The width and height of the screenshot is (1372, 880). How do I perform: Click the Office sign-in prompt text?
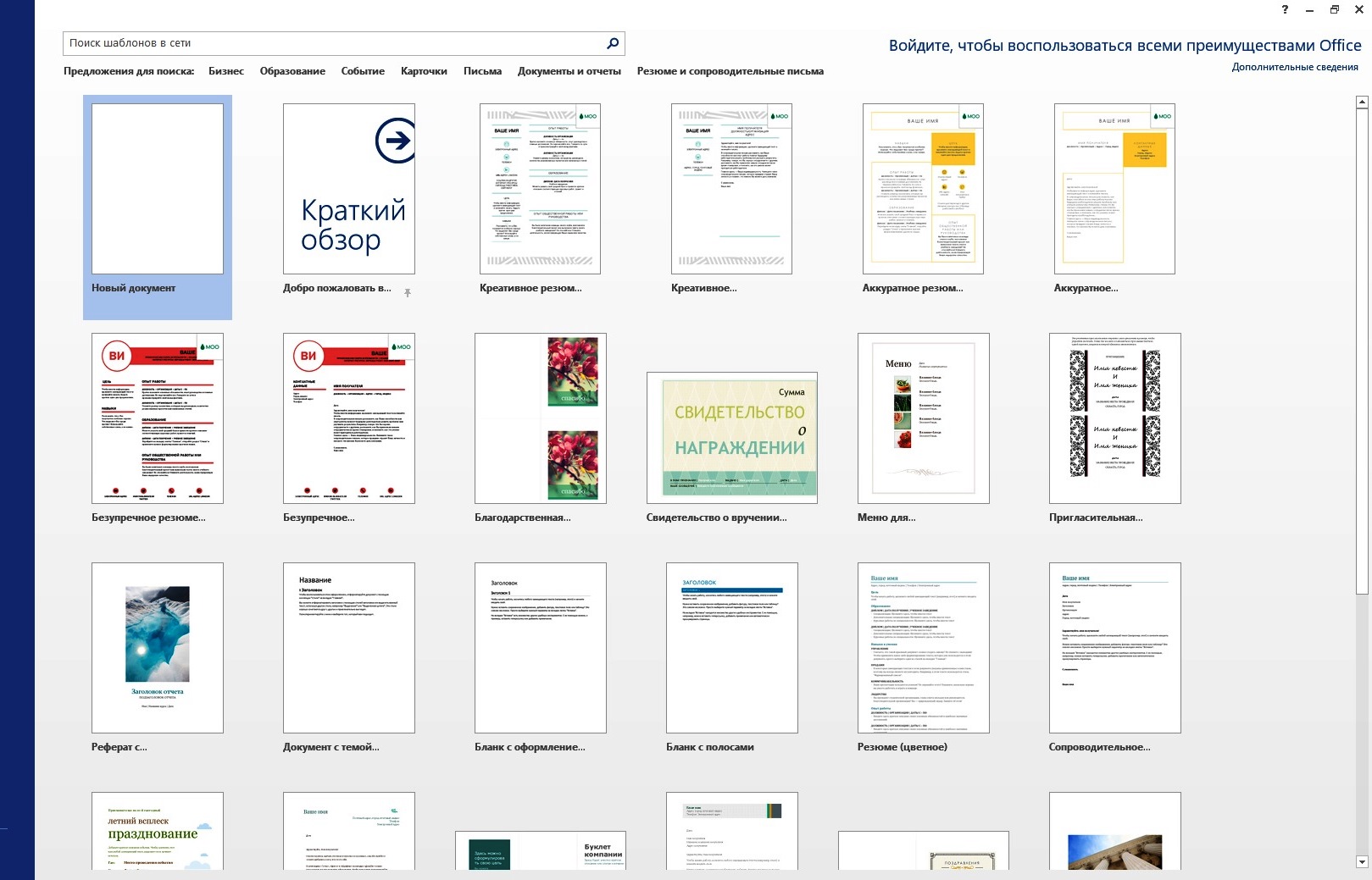pyautogui.click(x=1125, y=46)
